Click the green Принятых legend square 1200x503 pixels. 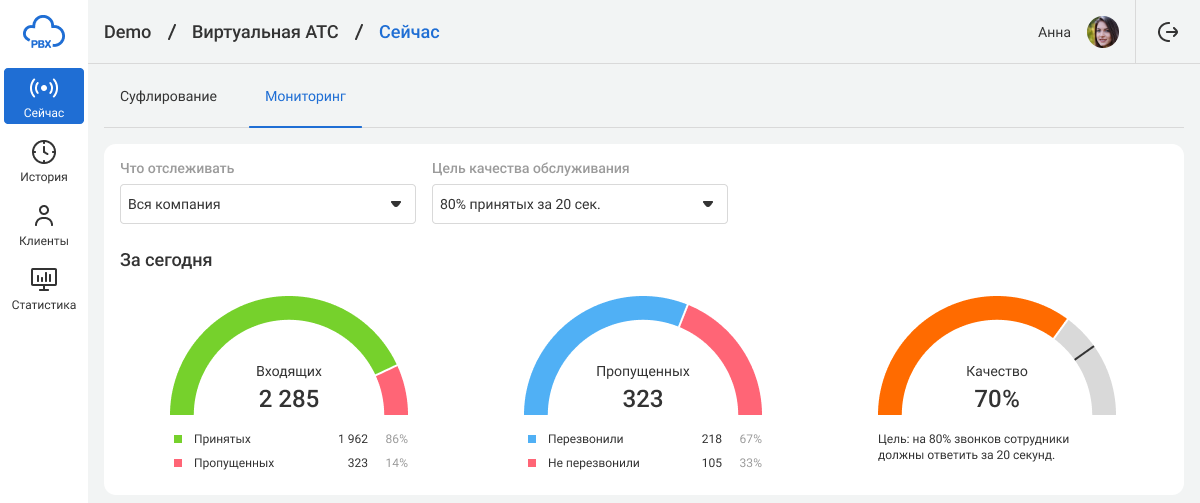tap(178, 439)
